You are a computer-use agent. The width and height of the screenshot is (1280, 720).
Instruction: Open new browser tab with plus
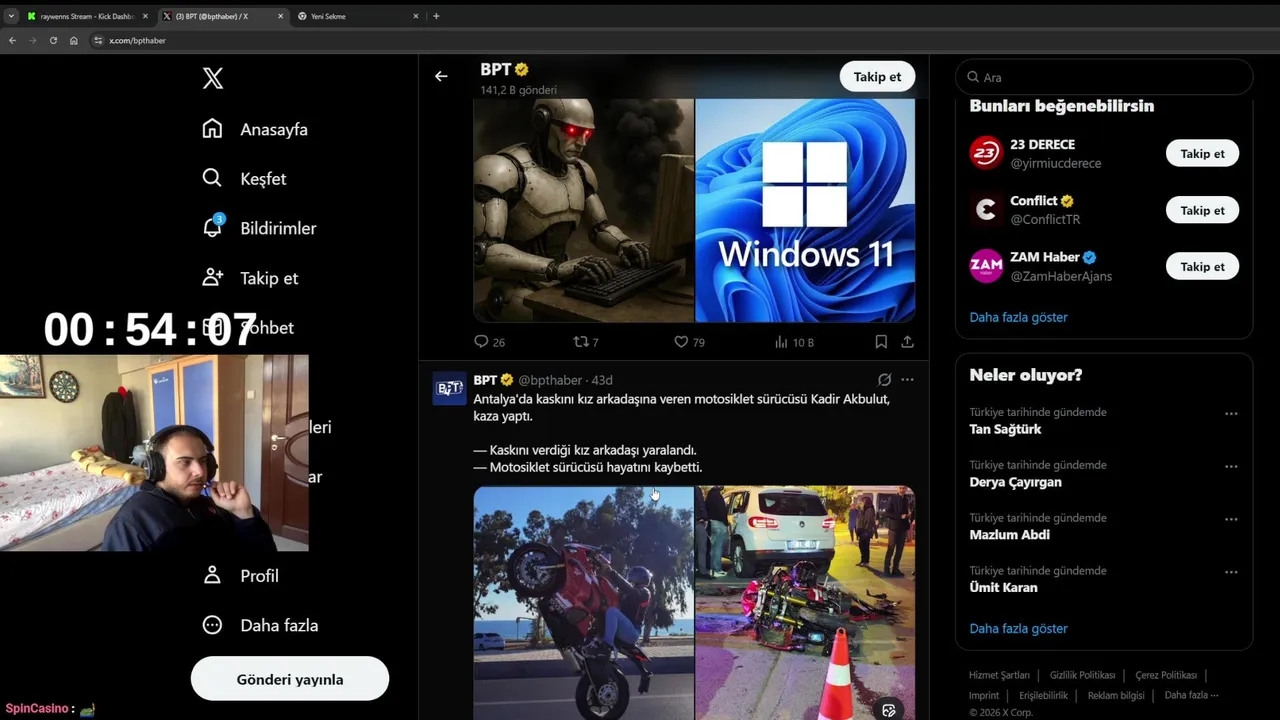436,16
